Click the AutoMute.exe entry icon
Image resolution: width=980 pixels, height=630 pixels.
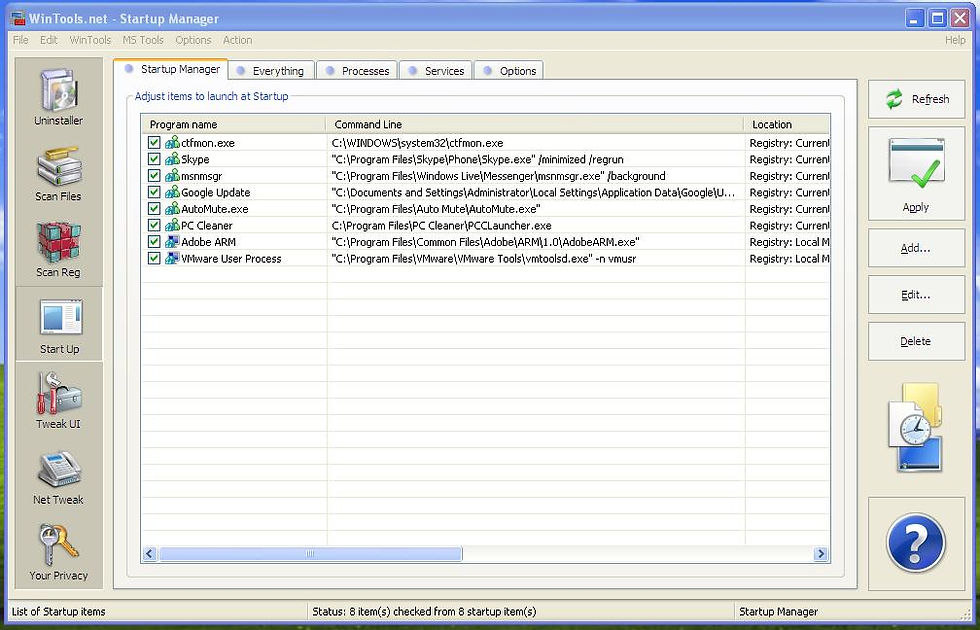click(172, 209)
